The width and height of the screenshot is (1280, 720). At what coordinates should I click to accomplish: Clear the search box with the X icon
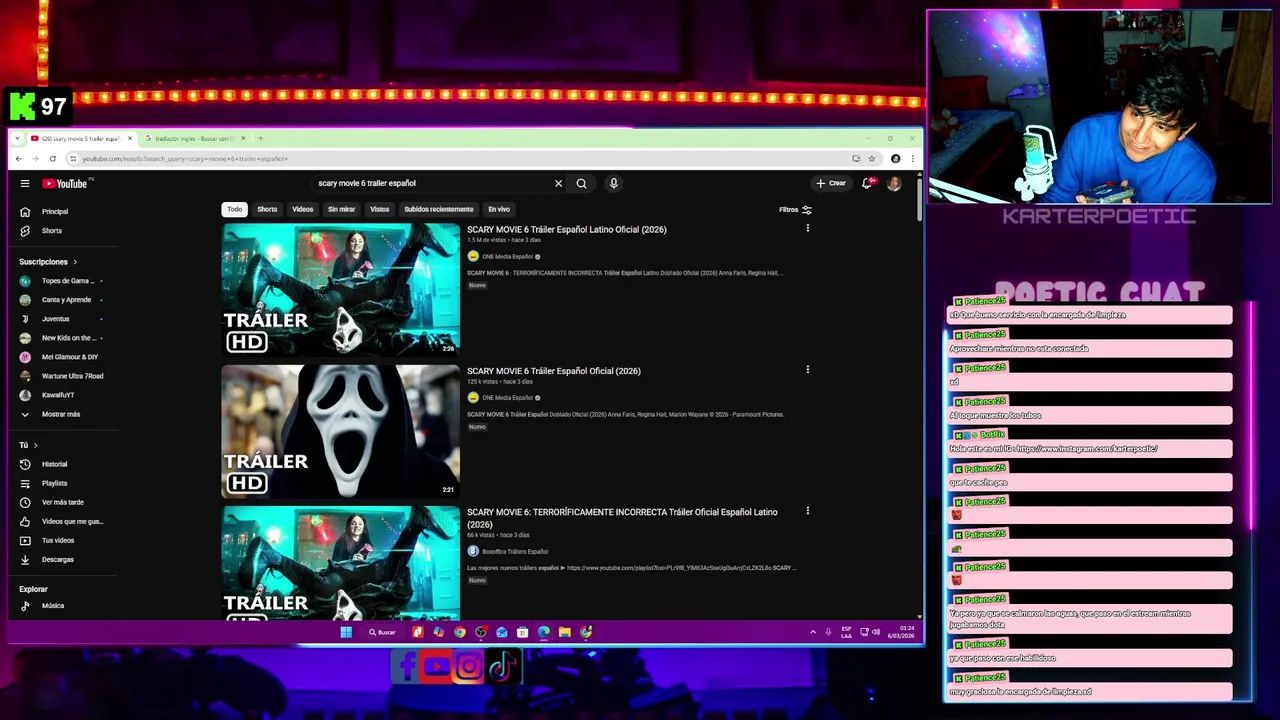click(x=558, y=183)
